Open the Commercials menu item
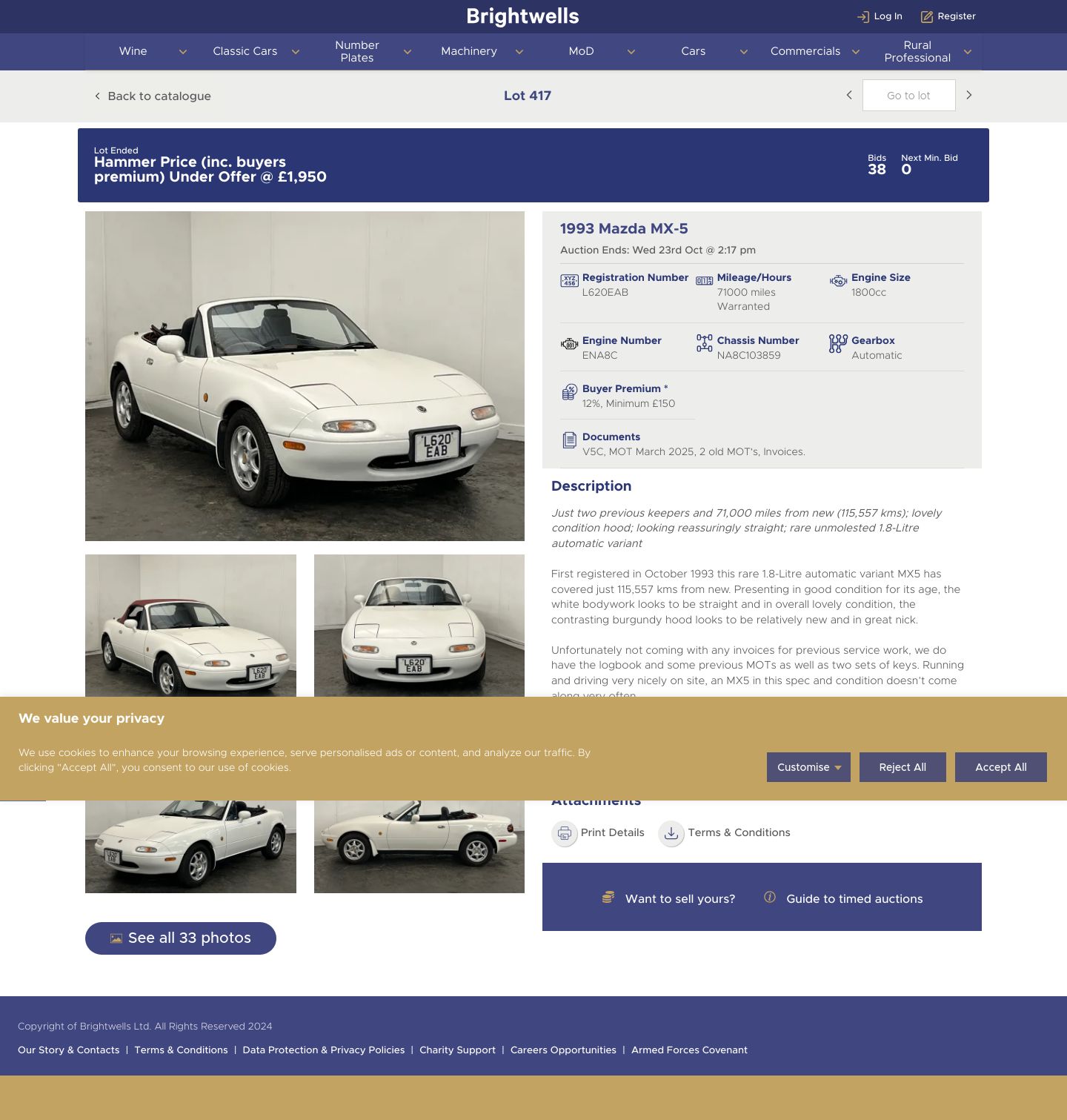Screen dimensions: 1067x1120 (x=805, y=51)
